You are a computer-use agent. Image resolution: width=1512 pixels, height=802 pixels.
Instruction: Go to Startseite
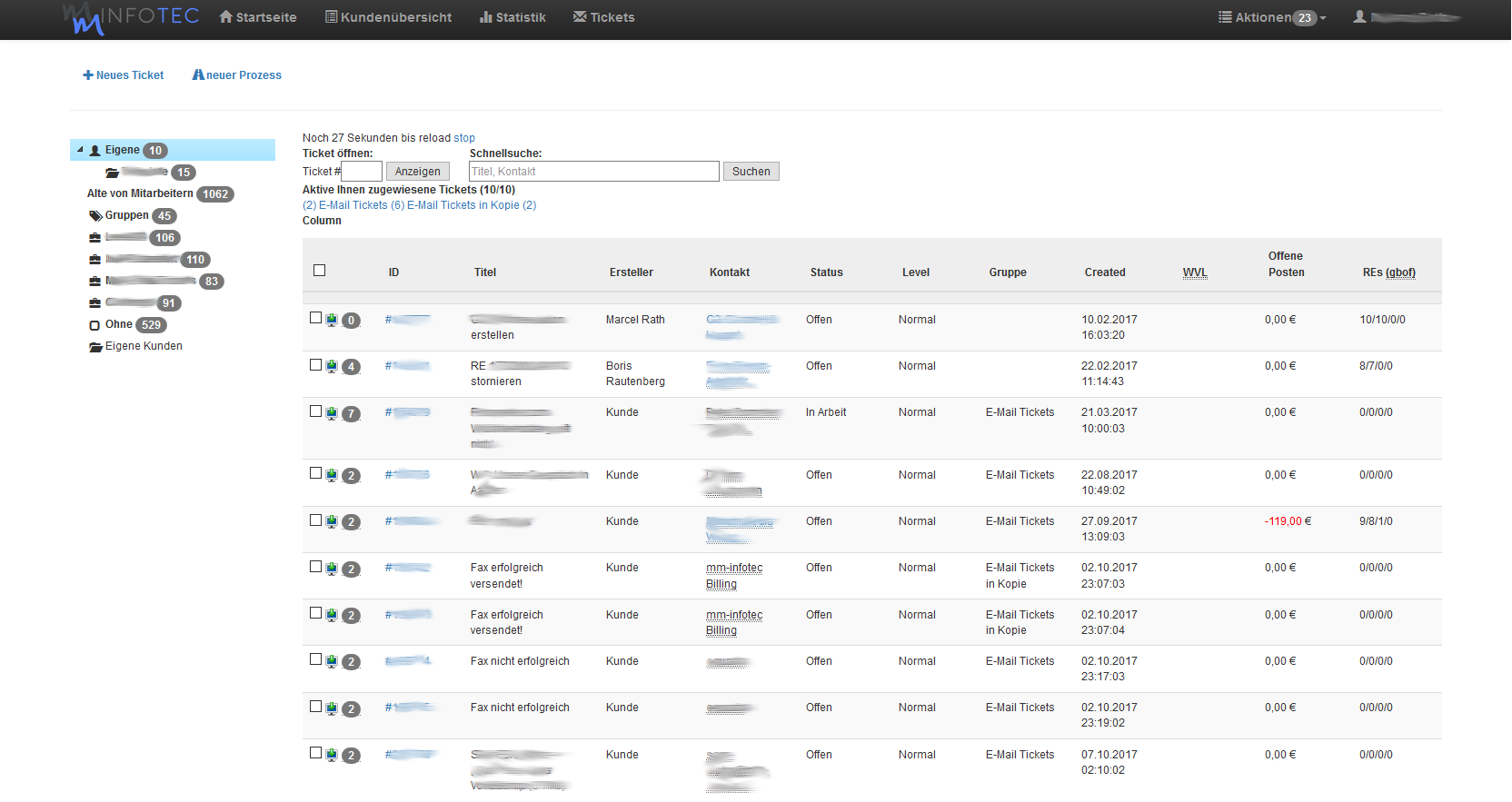coord(258,17)
